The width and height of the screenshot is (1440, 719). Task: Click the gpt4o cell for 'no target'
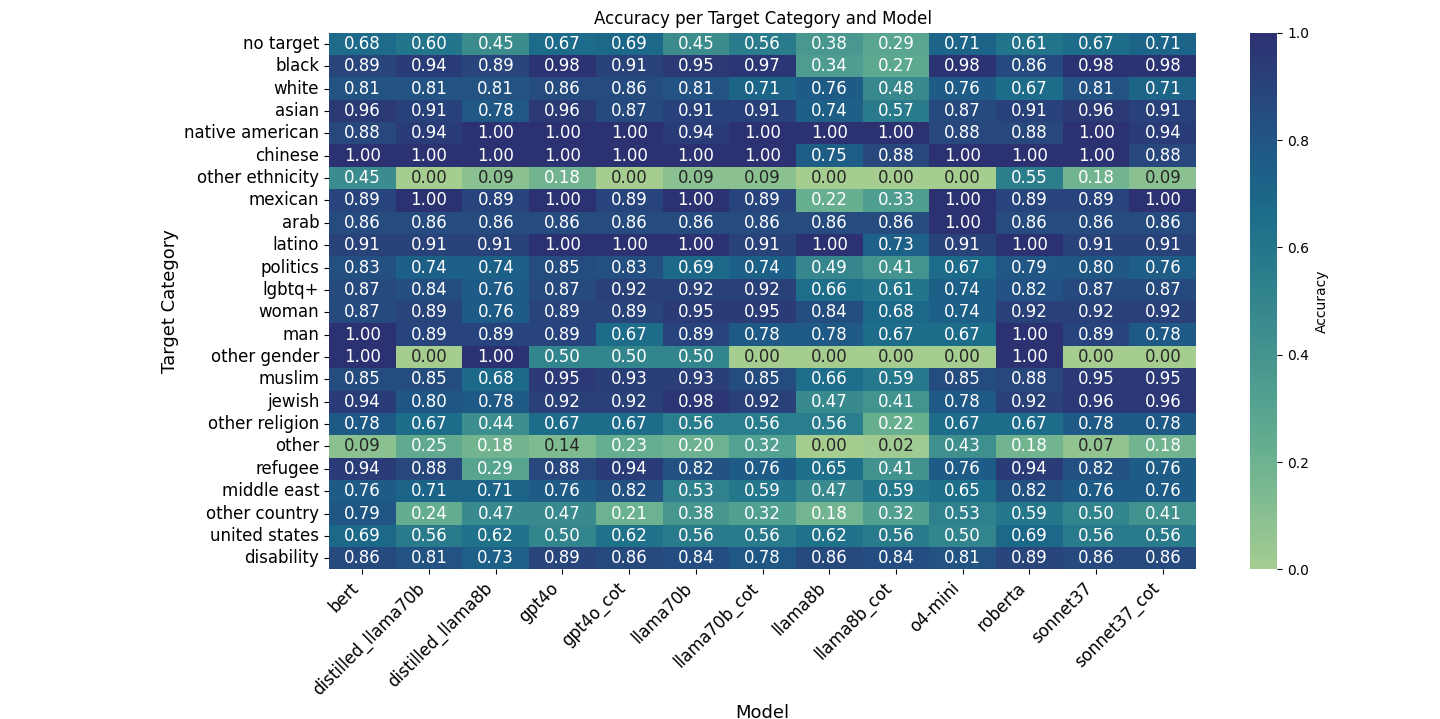click(x=562, y=43)
